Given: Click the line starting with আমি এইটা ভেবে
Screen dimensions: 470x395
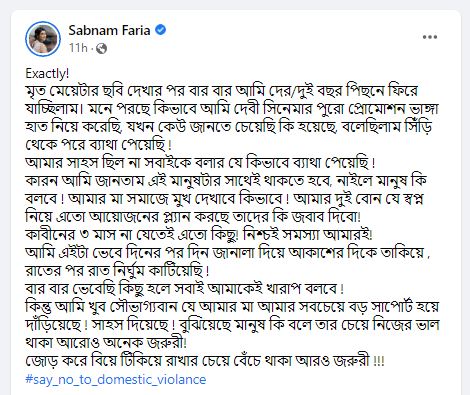Looking at the screenshot, I should click(x=228, y=253).
